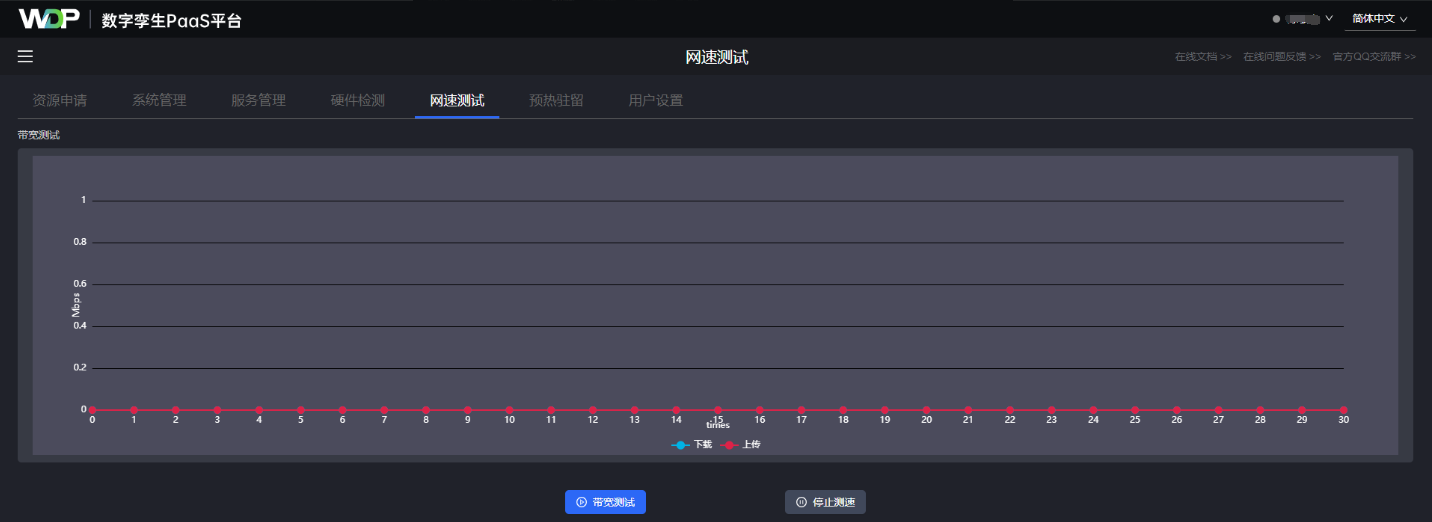Select the chart data point at time 20
The height and width of the screenshot is (522, 1432).
point(926,410)
